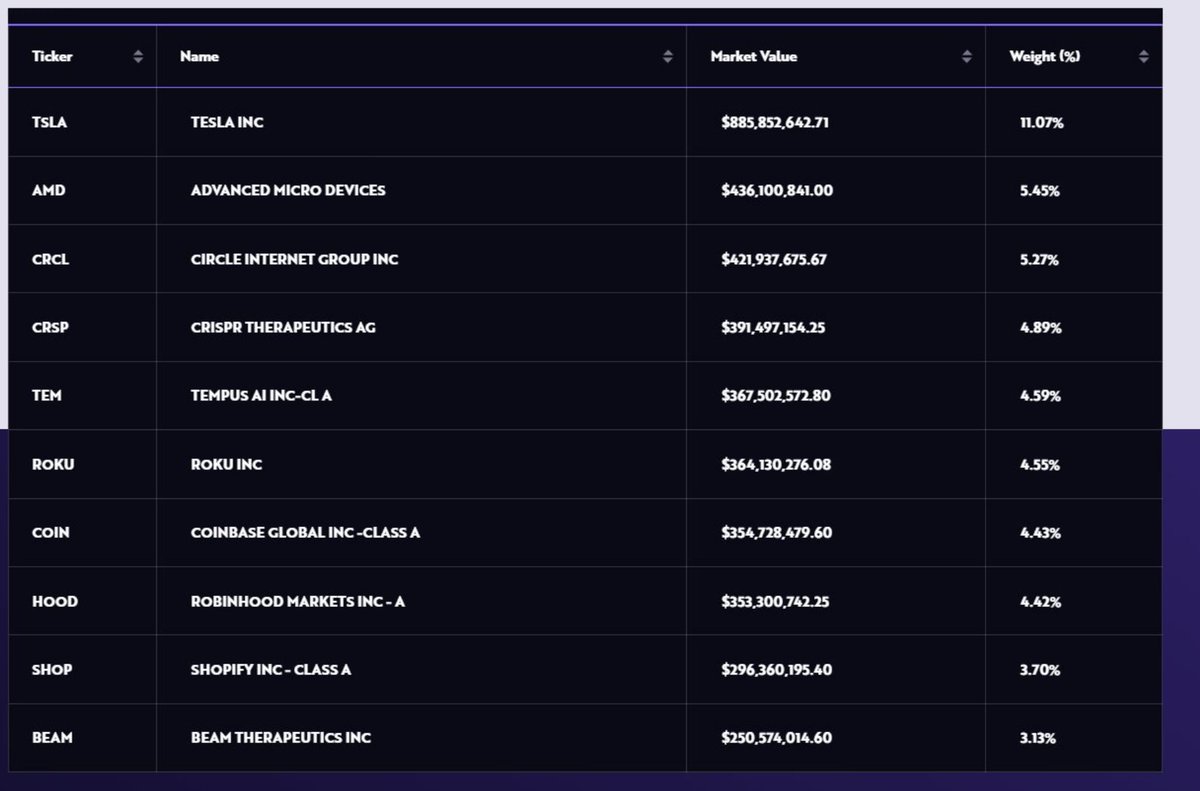Select market value $250,574,014.60
Image resolution: width=1200 pixels, height=791 pixels.
click(x=776, y=737)
